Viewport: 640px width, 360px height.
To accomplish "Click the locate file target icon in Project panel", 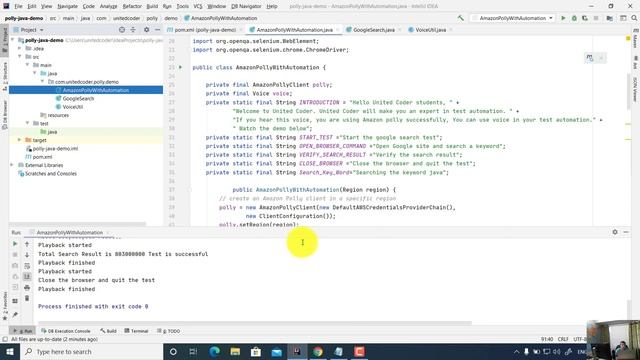I will (x=122, y=30).
